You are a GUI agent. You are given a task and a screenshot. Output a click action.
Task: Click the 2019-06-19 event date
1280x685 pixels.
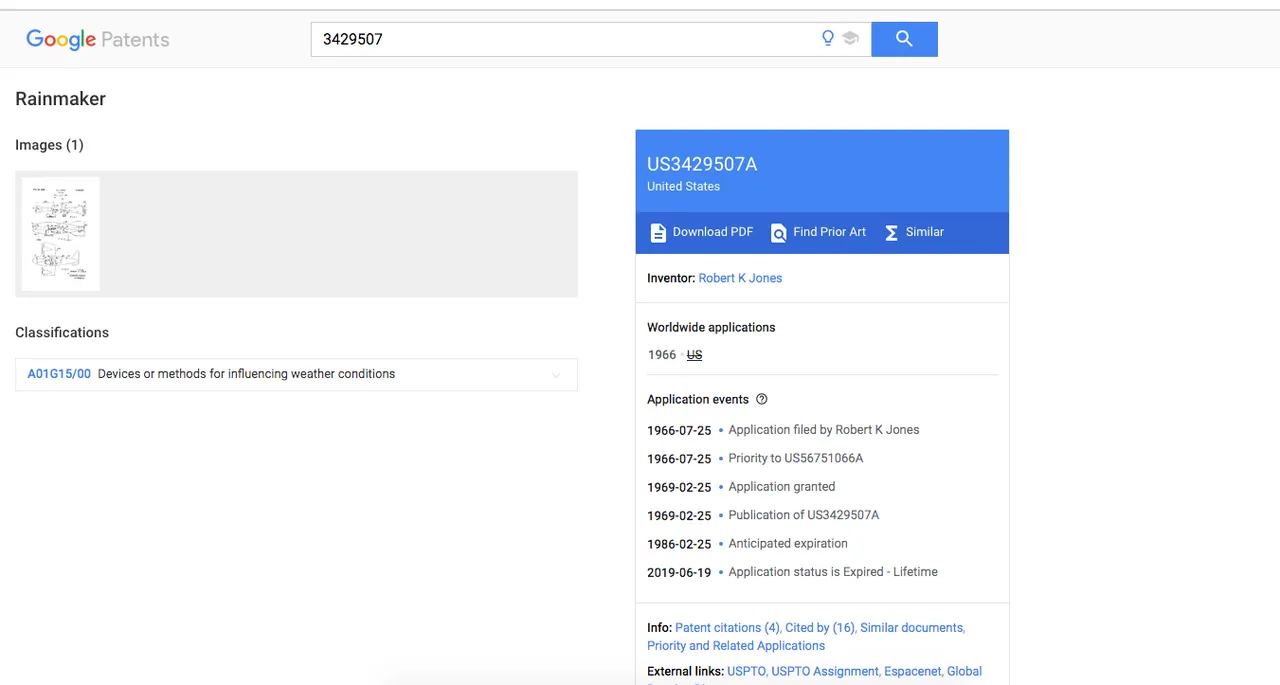pos(679,573)
